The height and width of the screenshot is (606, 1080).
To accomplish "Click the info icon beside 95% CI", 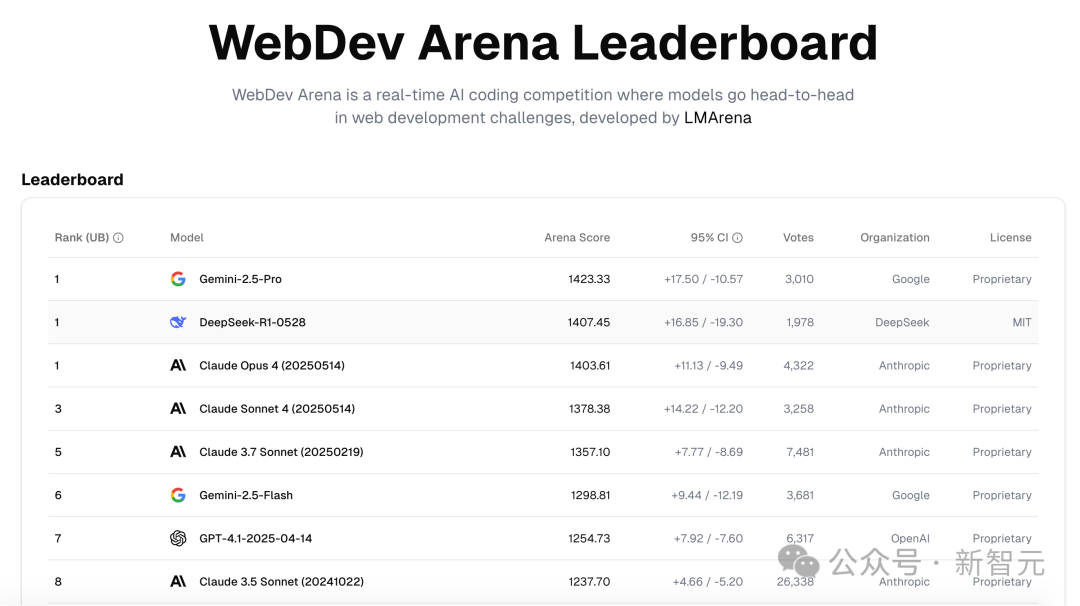I will (x=738, y=238).
